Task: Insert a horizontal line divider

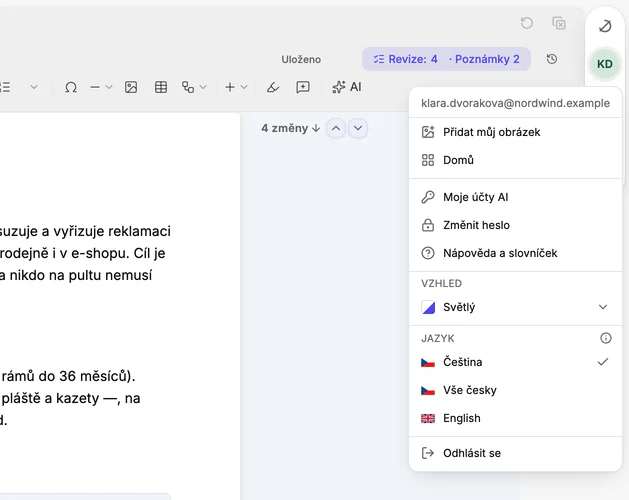Action: tap(95, 87)
